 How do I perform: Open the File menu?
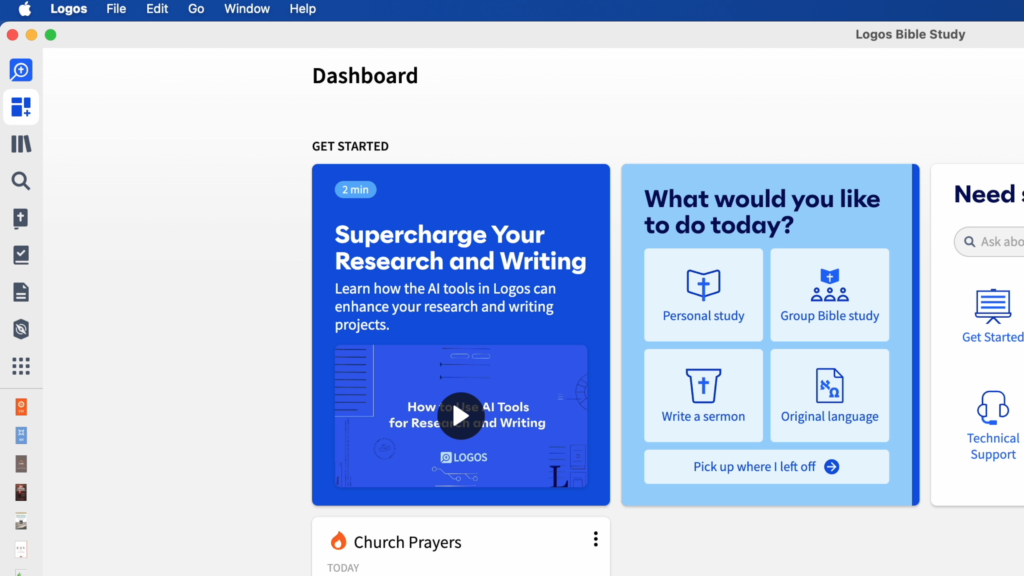point(116,9)
